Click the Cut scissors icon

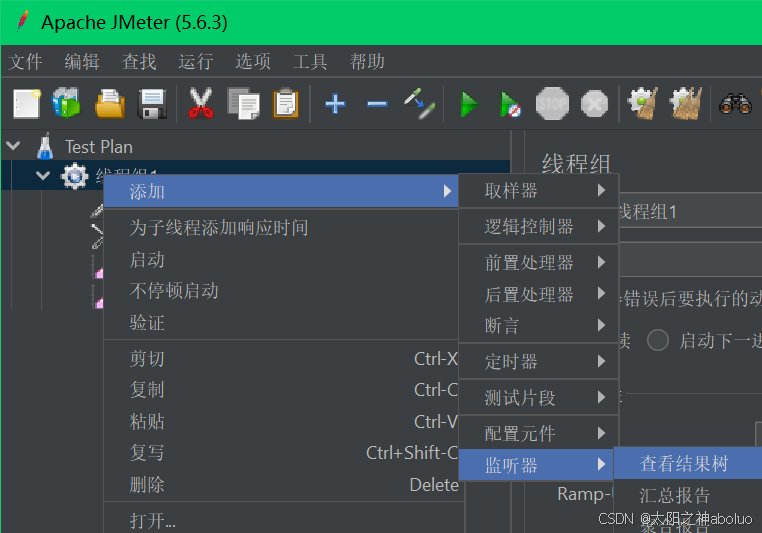point(201,103)
